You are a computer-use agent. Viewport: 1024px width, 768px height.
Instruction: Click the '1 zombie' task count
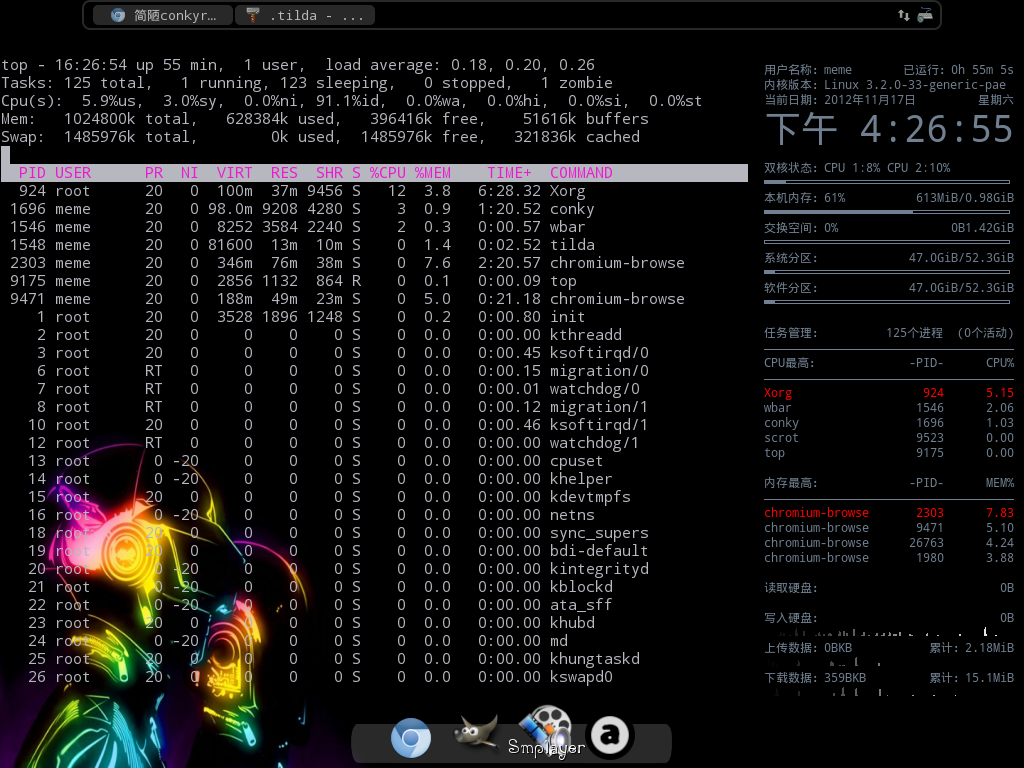pos(577,83)
